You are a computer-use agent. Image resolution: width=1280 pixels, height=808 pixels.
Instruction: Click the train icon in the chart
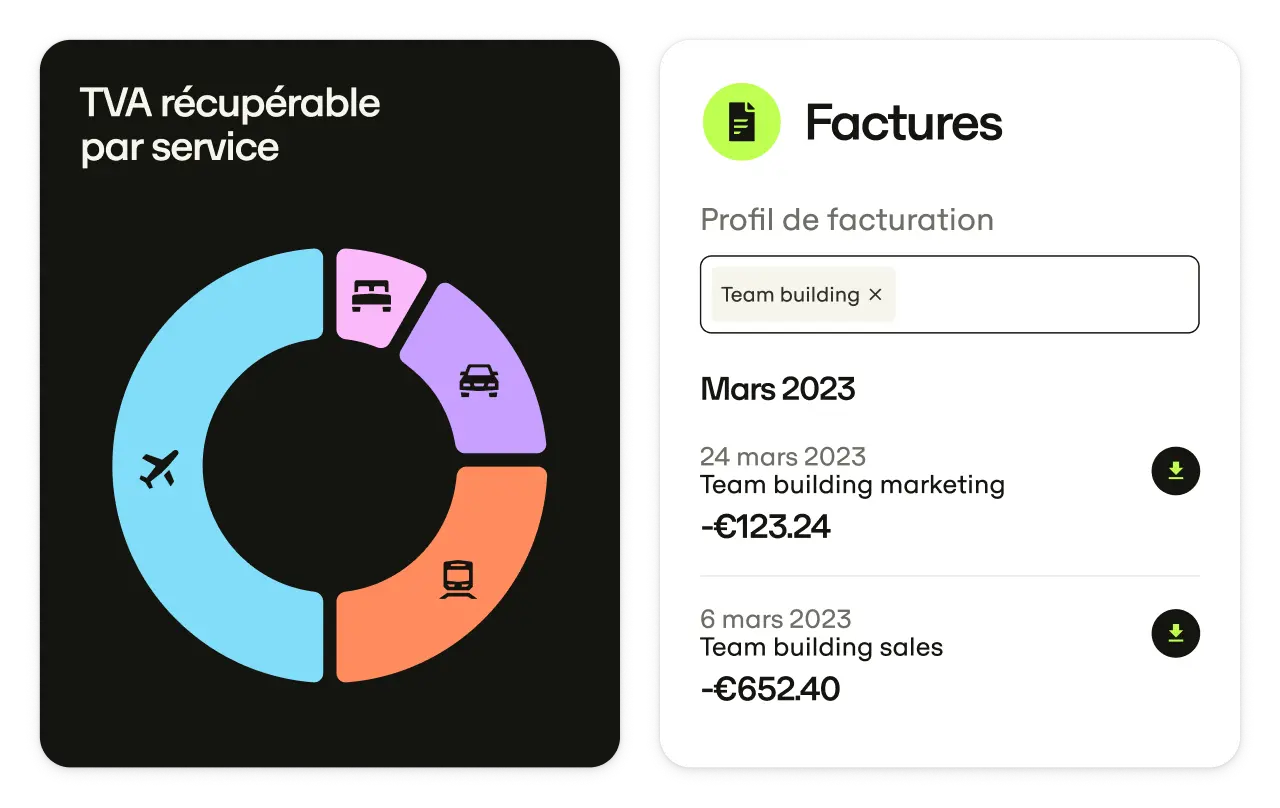(x=458, y=579)
